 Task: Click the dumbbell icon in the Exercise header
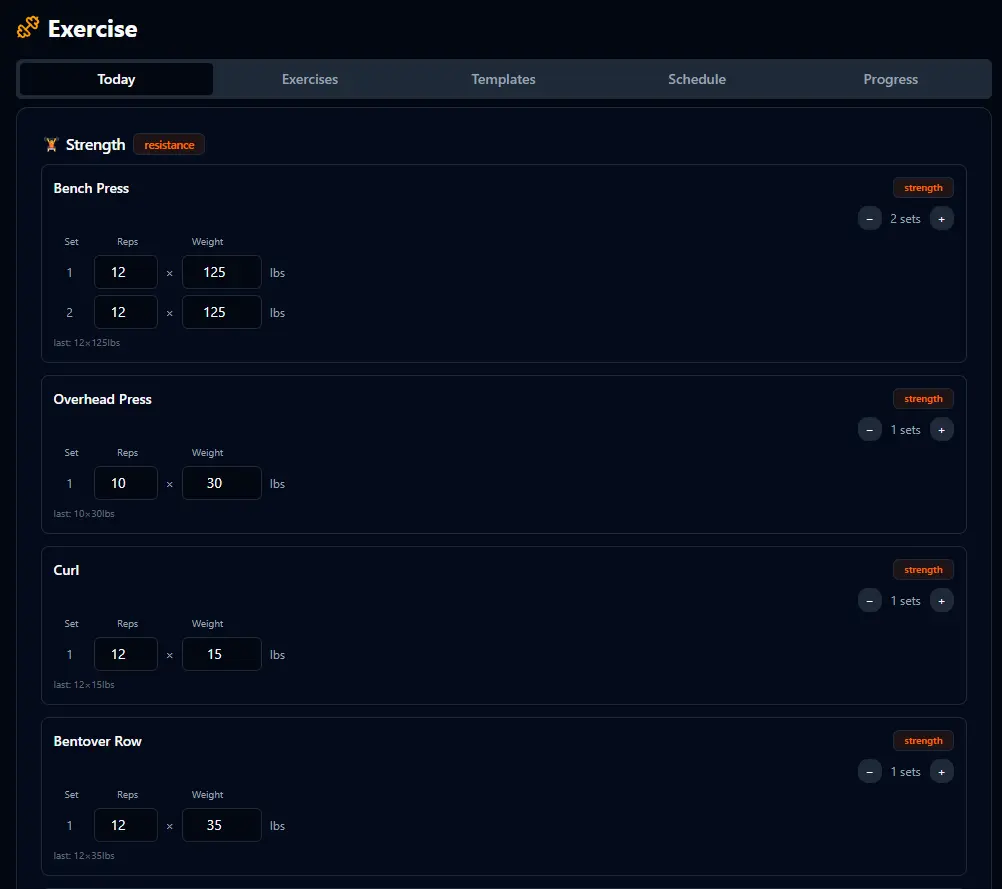pos(26,27)
